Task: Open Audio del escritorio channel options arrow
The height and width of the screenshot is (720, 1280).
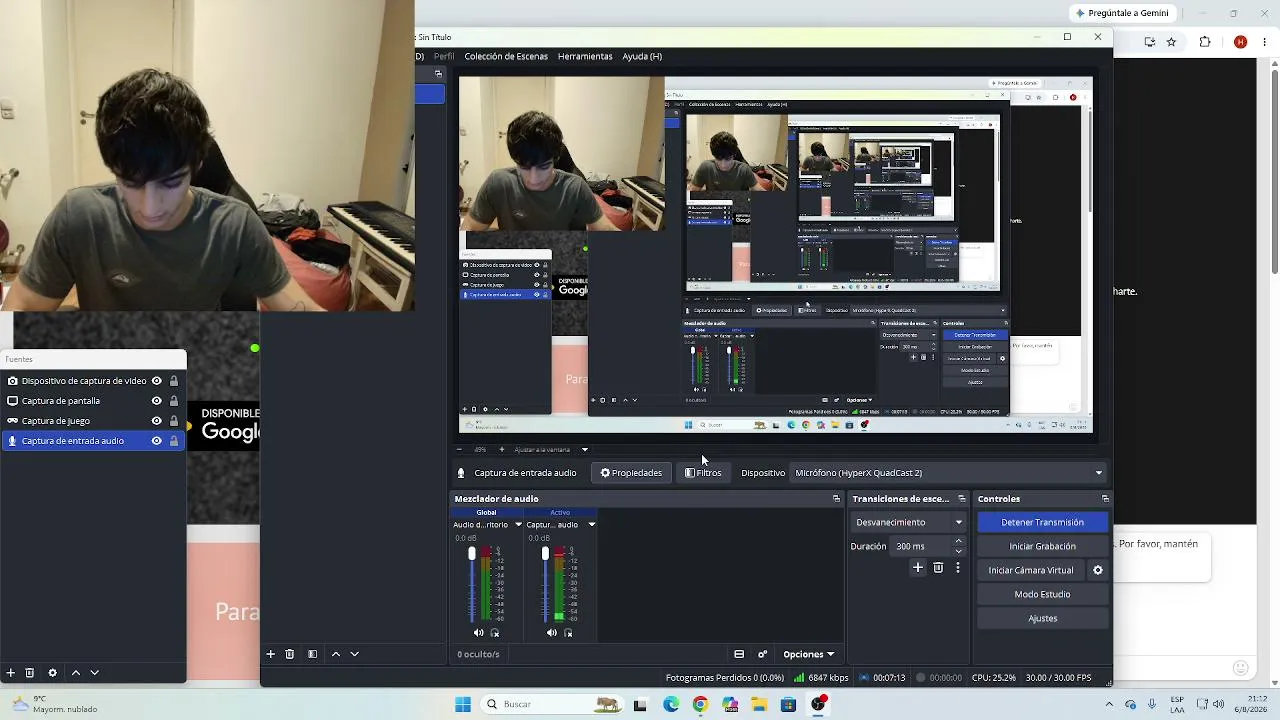Action: click(x=518, y=525)
